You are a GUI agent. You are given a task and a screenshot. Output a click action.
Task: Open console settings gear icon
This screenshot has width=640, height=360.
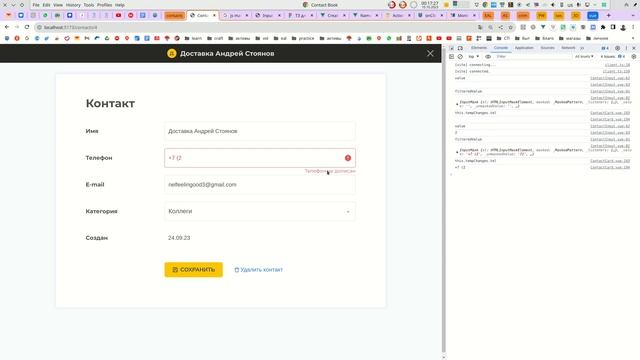coord(634,57)
